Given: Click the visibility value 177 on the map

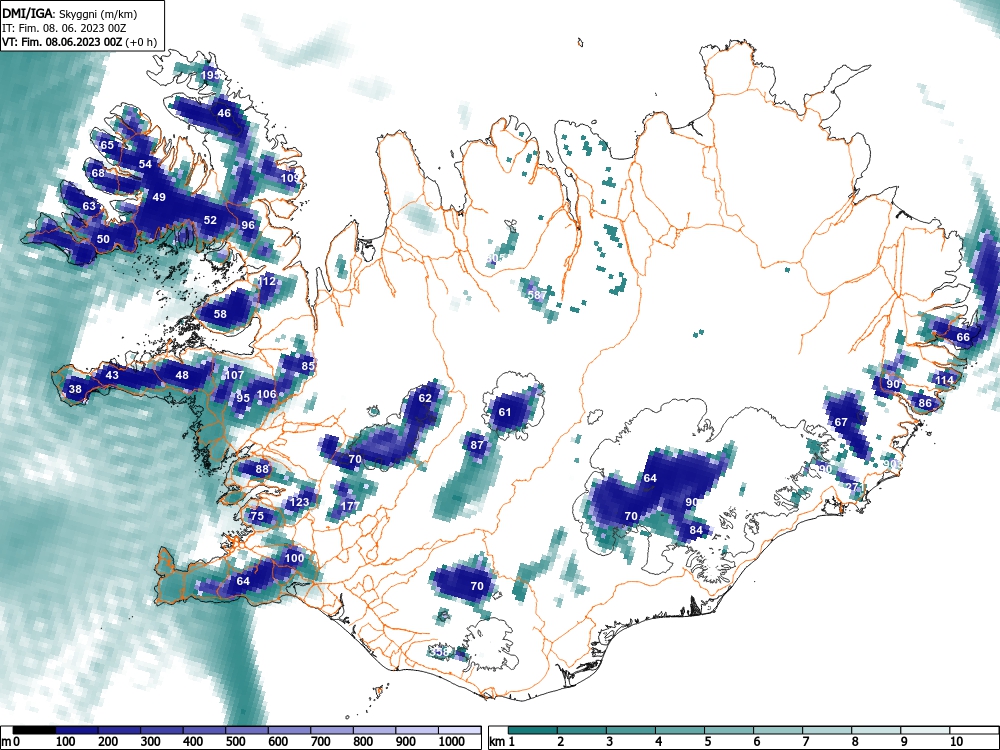Looking at the screenshot, I should click(350, 506).
